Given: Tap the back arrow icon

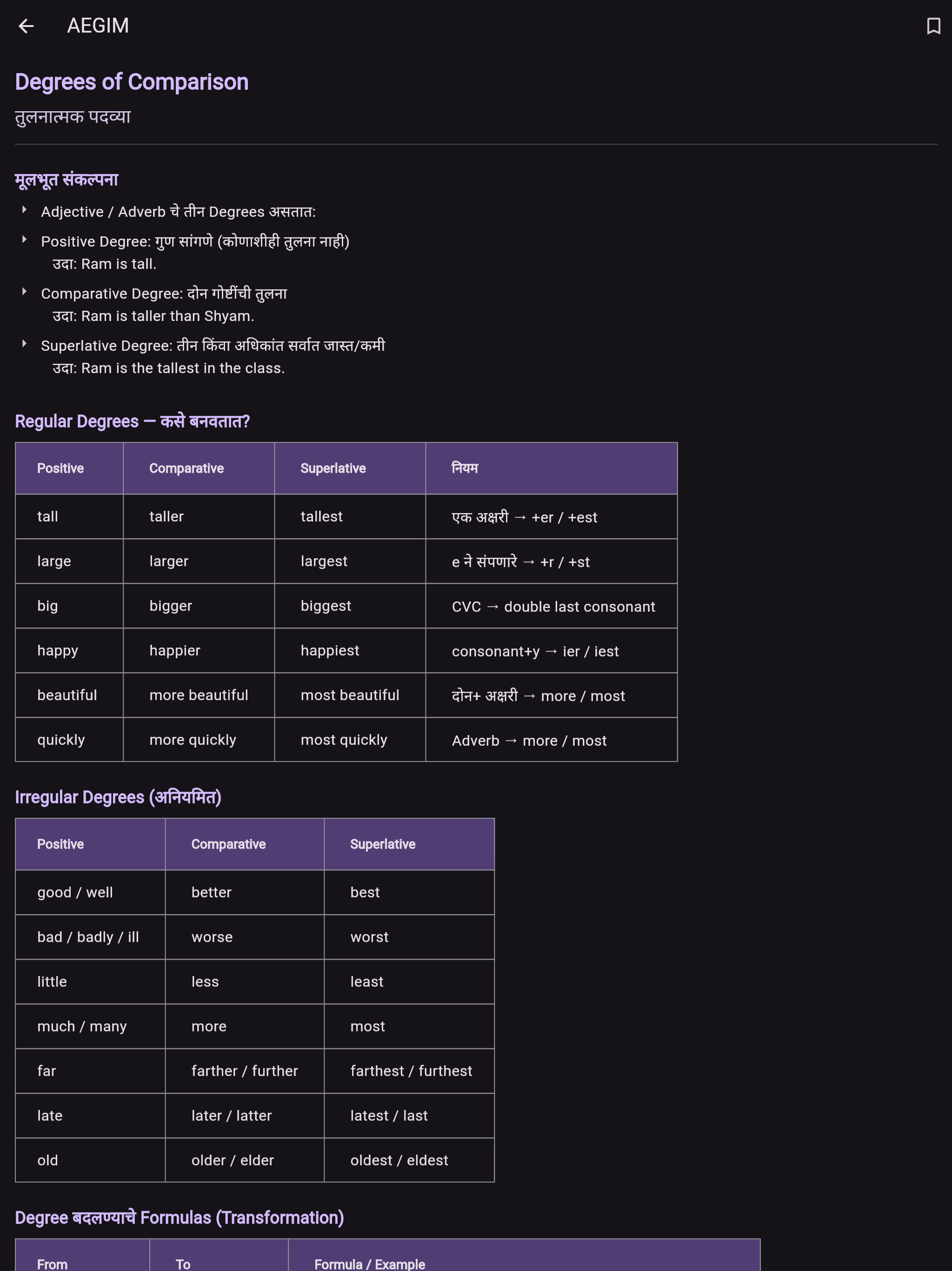Looking at the screenshot, I should [26, 26].
